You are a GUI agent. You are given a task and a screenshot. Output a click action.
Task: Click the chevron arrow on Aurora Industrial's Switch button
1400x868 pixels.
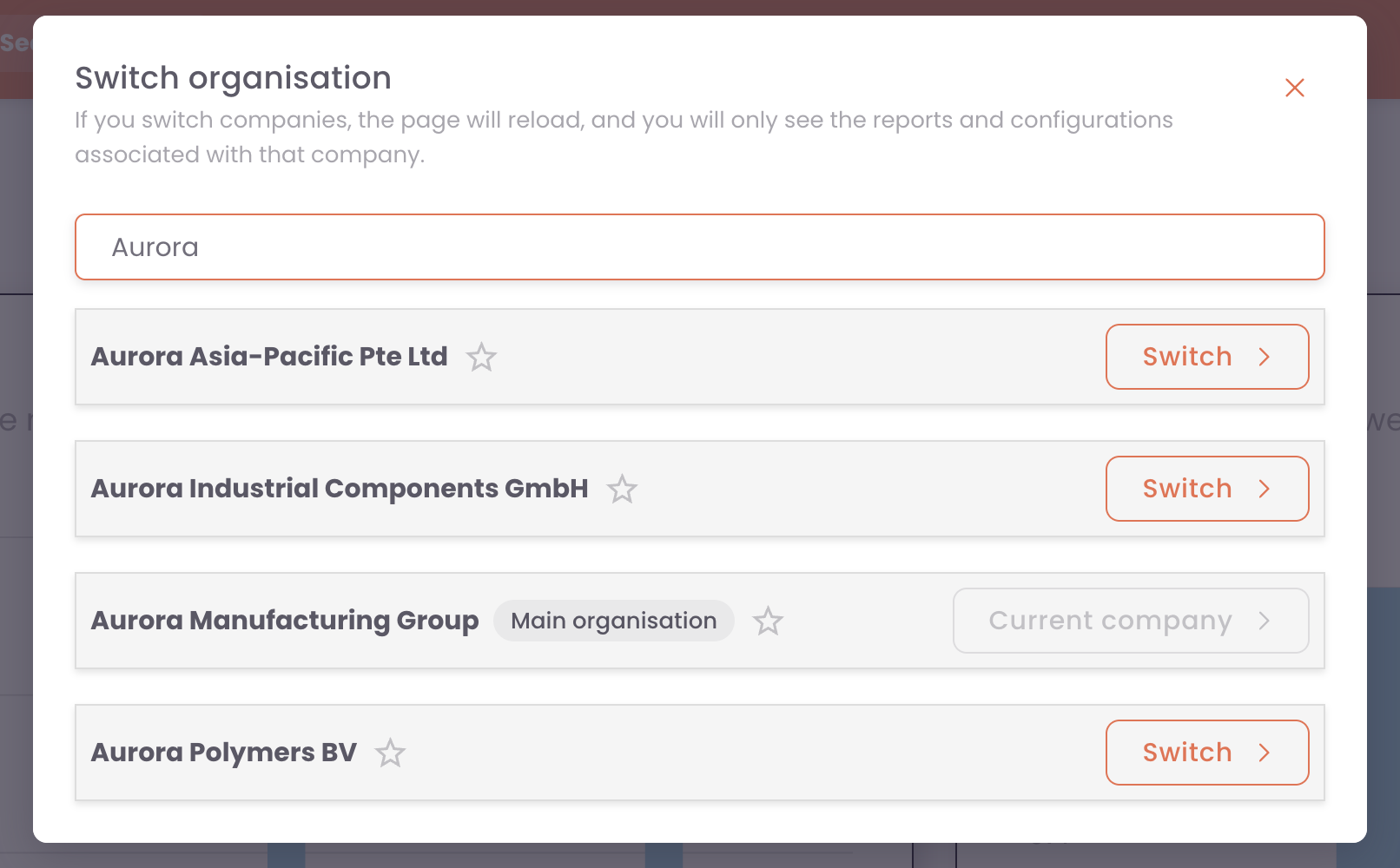click(1265, 489)
